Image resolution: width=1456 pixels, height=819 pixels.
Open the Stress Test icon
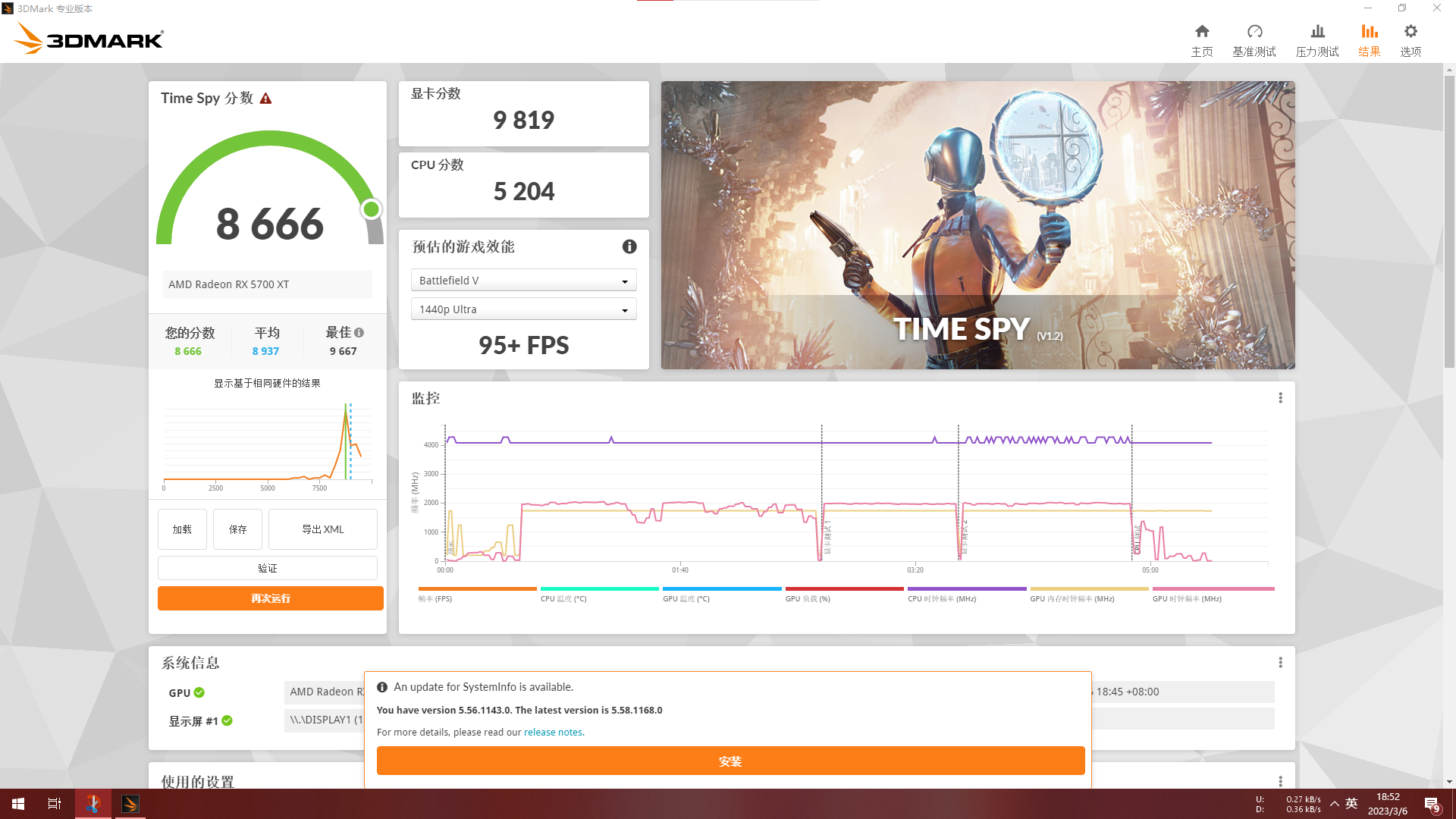click(1317, 32)
